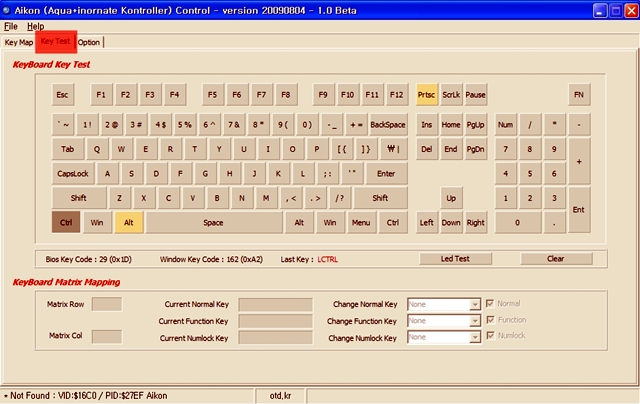Click the PgUp key button
640x404 pixels.
pyautogui.click(x=476, y=125)
